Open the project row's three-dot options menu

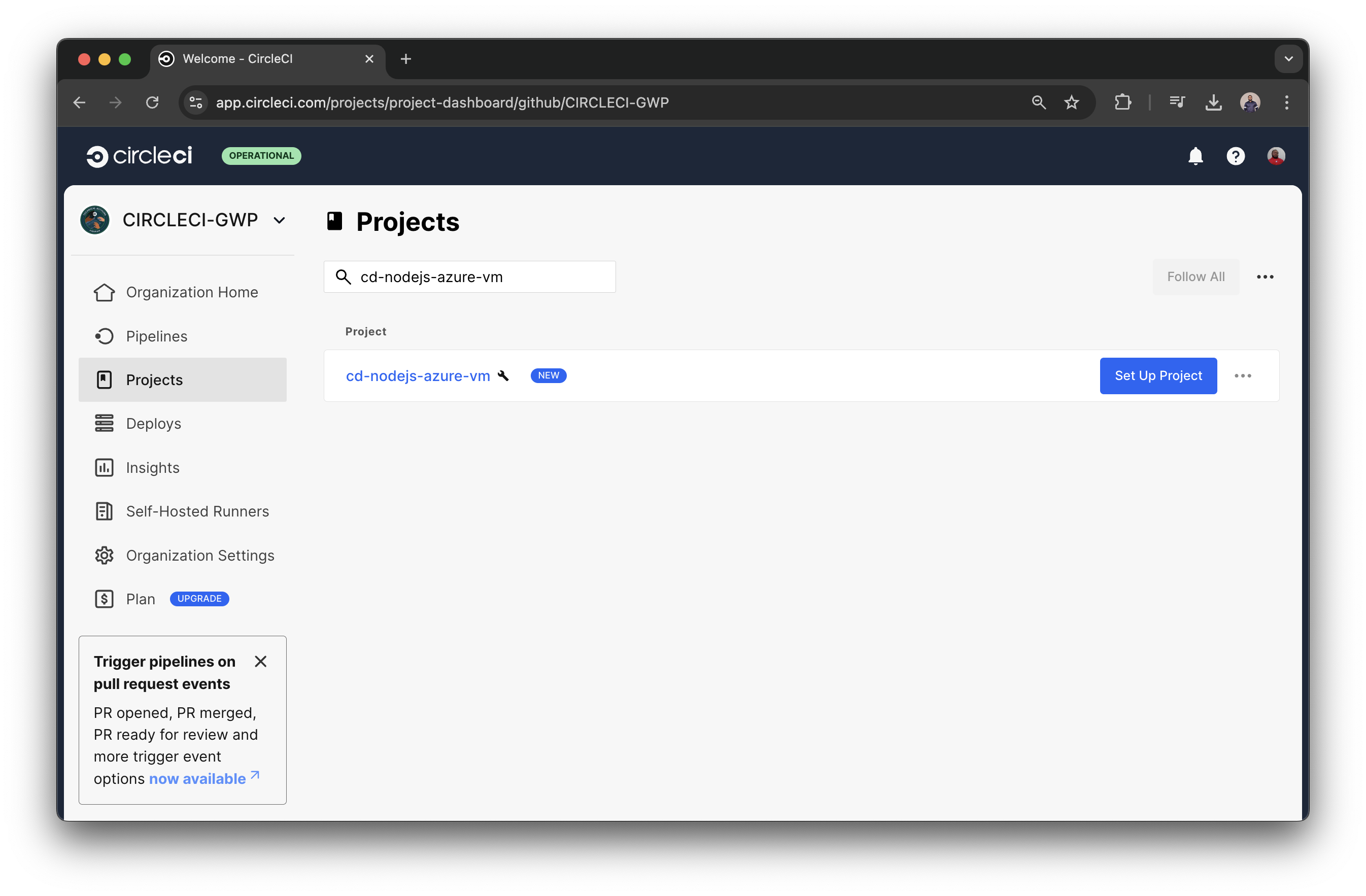[x=1243, y=376]
